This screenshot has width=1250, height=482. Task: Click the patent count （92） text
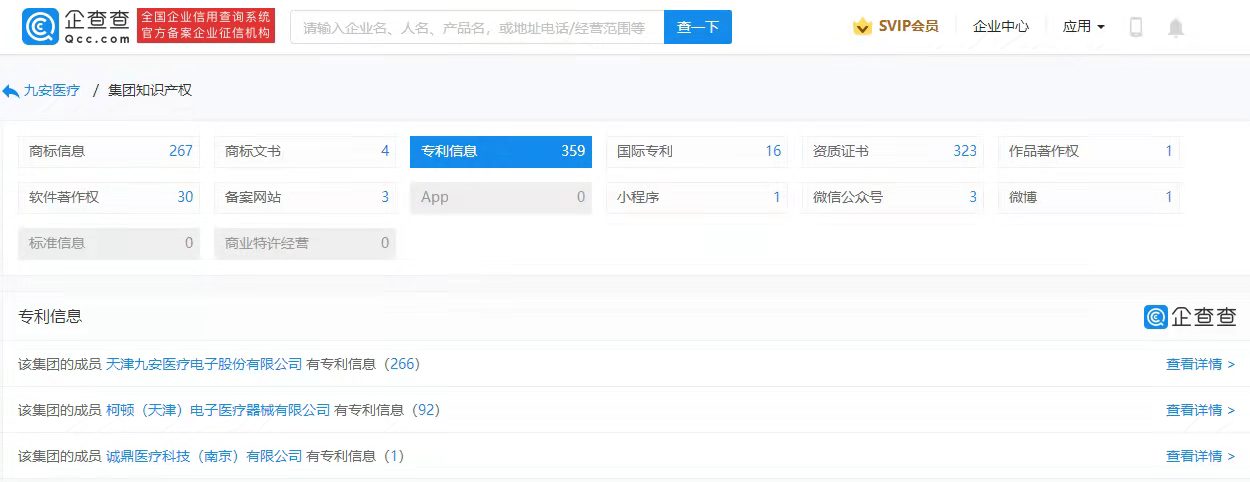425,410
